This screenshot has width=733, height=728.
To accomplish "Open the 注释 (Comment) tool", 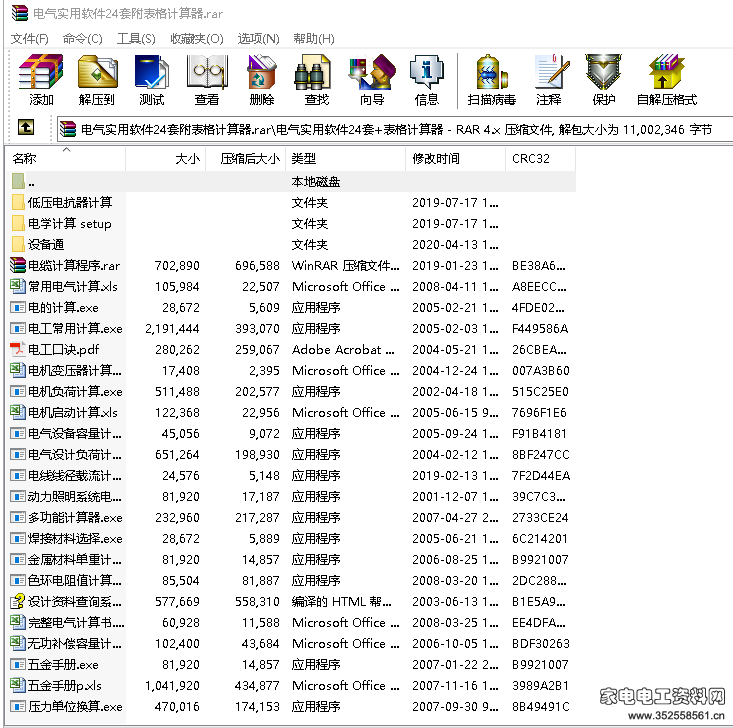I will tap(552, 72).
